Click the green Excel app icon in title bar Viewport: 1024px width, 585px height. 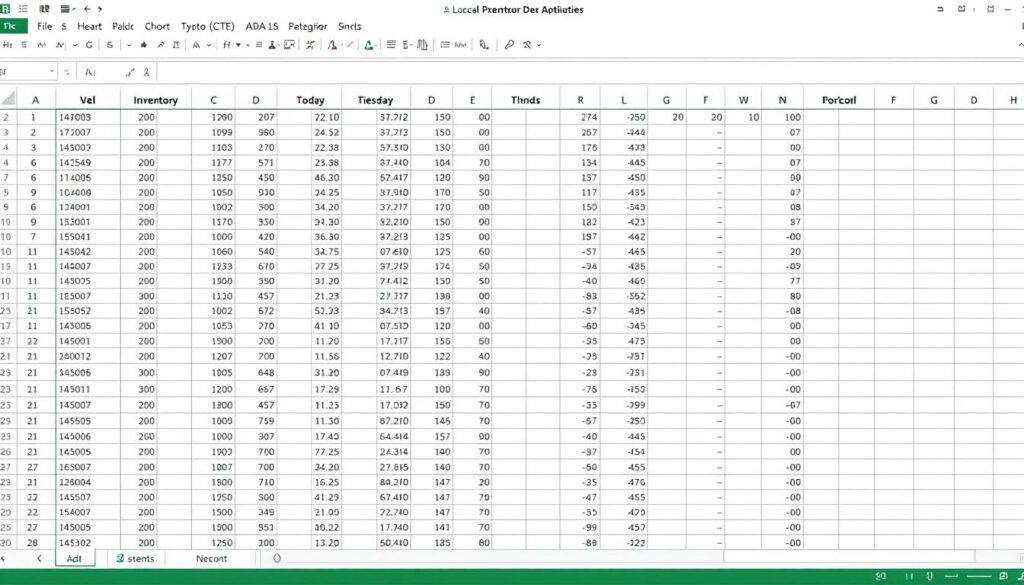point(5,9)
